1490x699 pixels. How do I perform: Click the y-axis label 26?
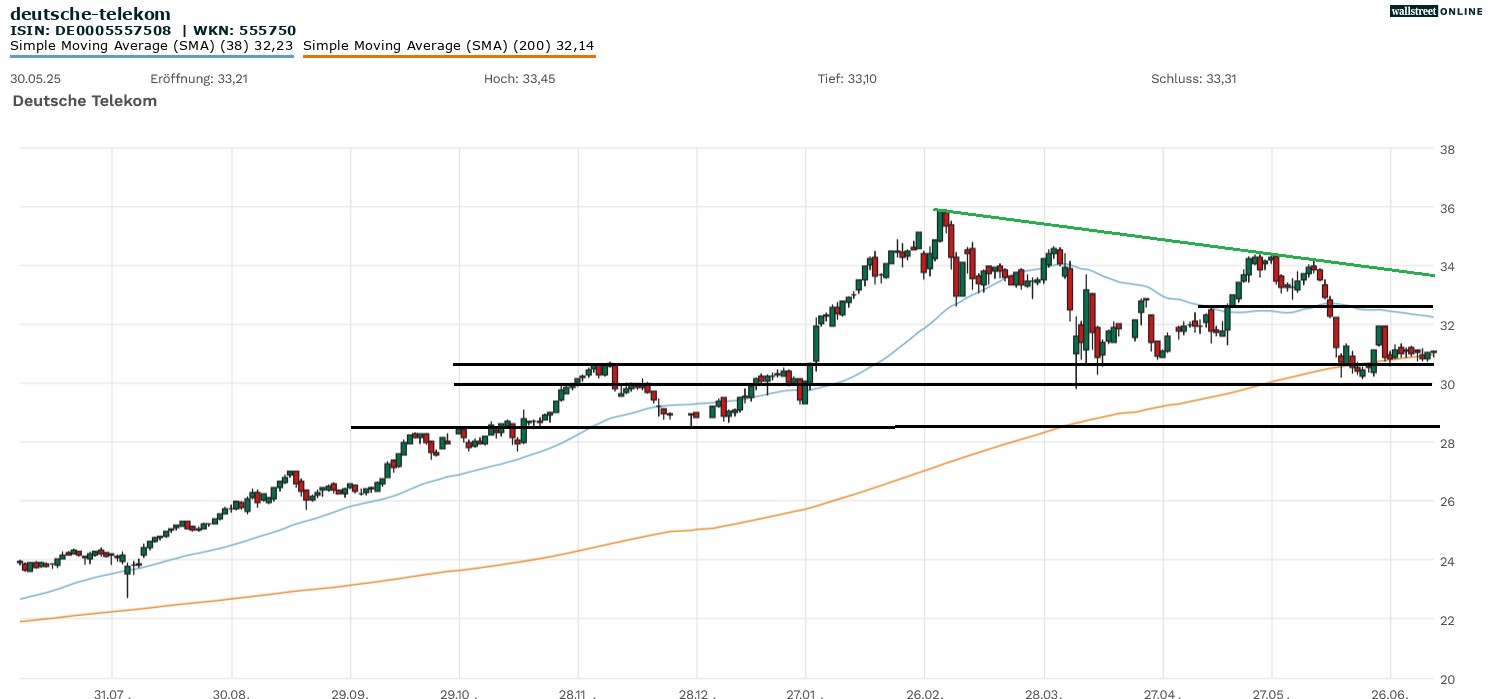tap(1446, 502)
